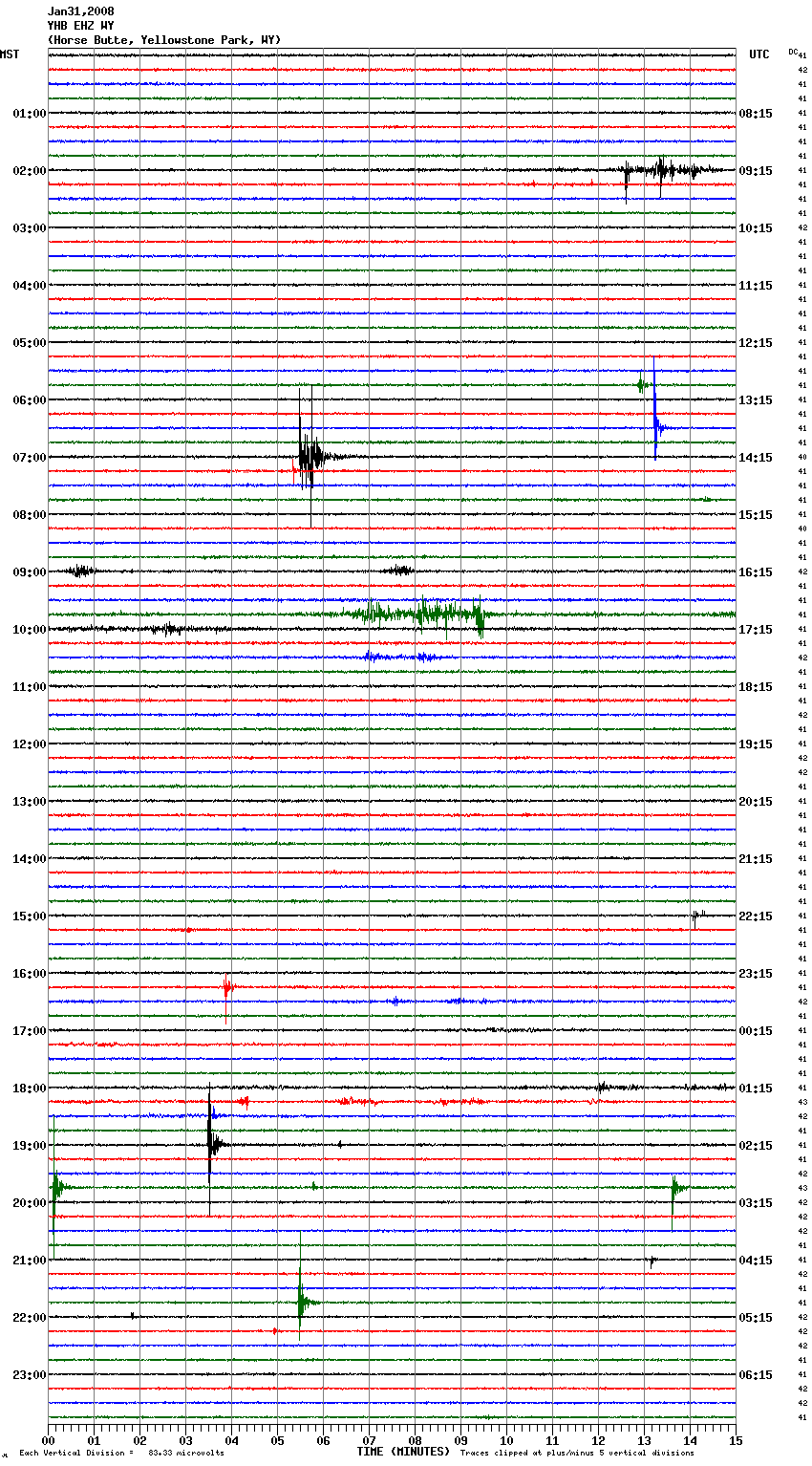Click the 10:15 UTC time label

756,228
